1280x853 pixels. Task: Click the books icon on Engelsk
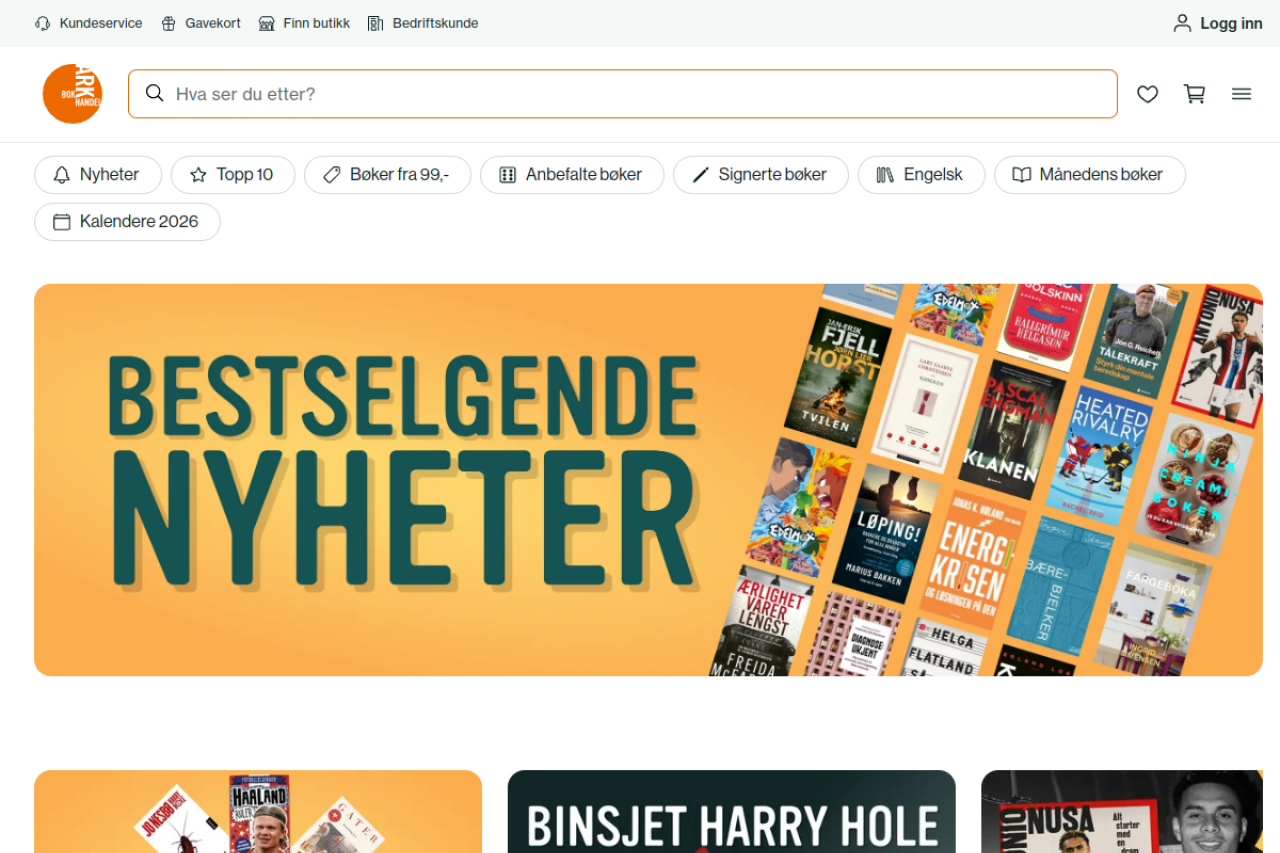tap(885, 175)
